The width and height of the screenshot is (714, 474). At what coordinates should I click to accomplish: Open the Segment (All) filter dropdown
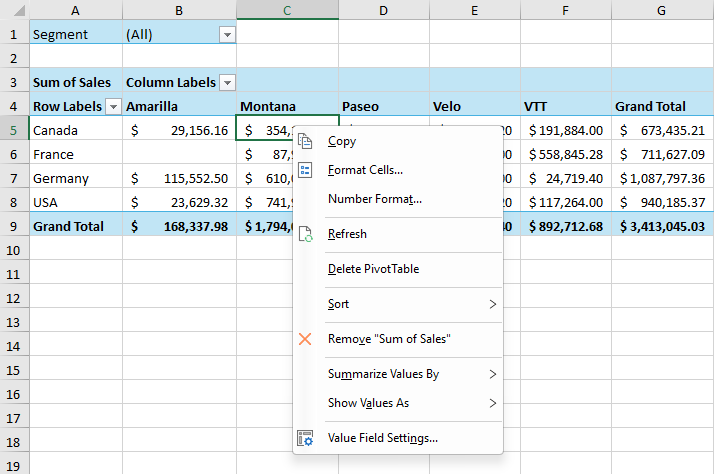pos(227,35)
